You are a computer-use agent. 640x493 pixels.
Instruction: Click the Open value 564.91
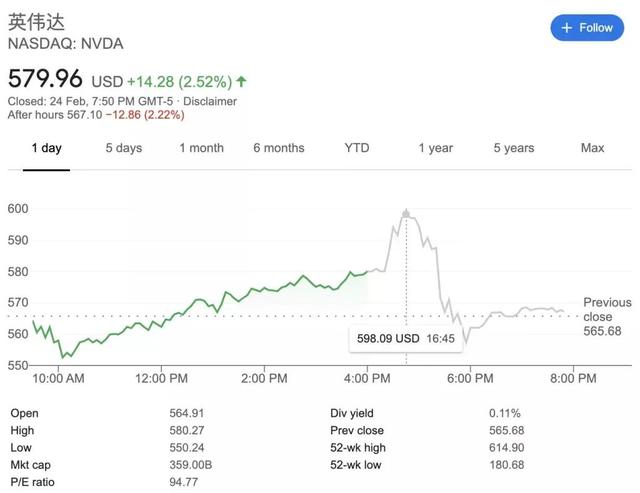(x=187, y=413)
